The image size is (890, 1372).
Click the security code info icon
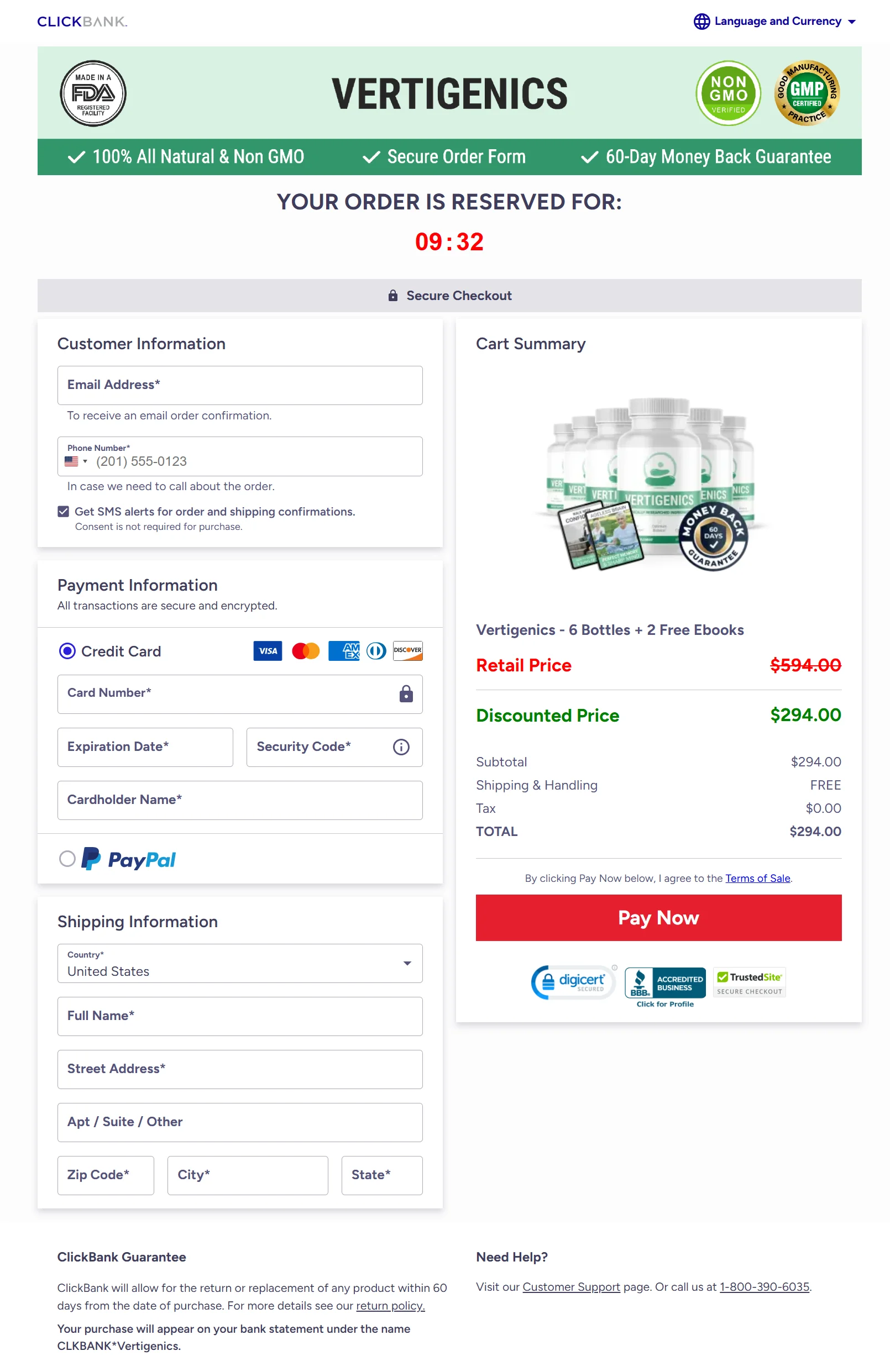point(401,747)
